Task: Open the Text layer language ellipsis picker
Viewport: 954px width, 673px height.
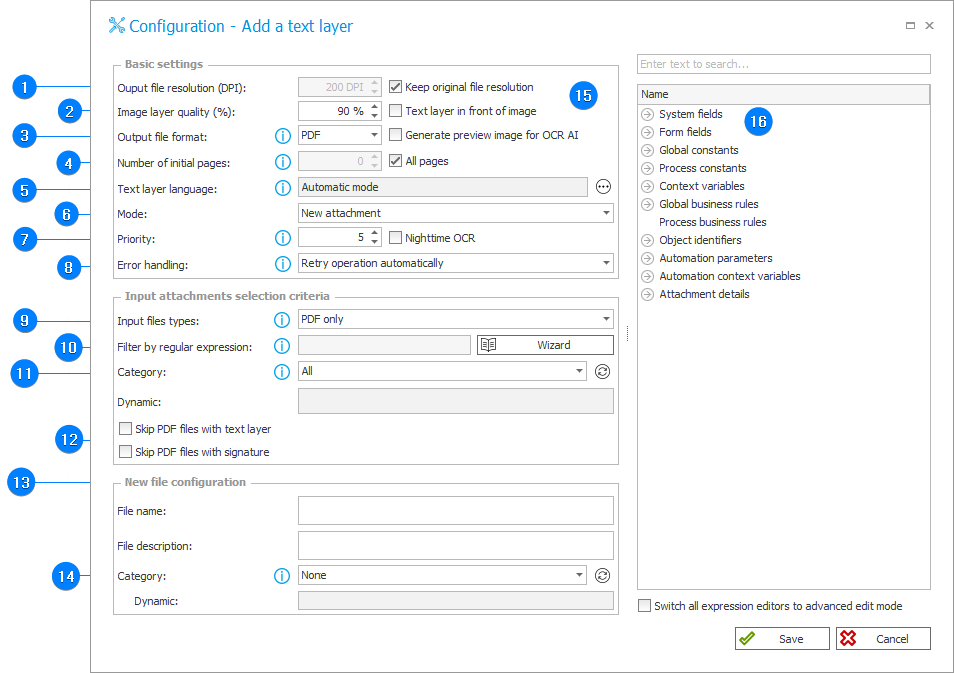Action: pyautogui.click(x=603, y=187)
